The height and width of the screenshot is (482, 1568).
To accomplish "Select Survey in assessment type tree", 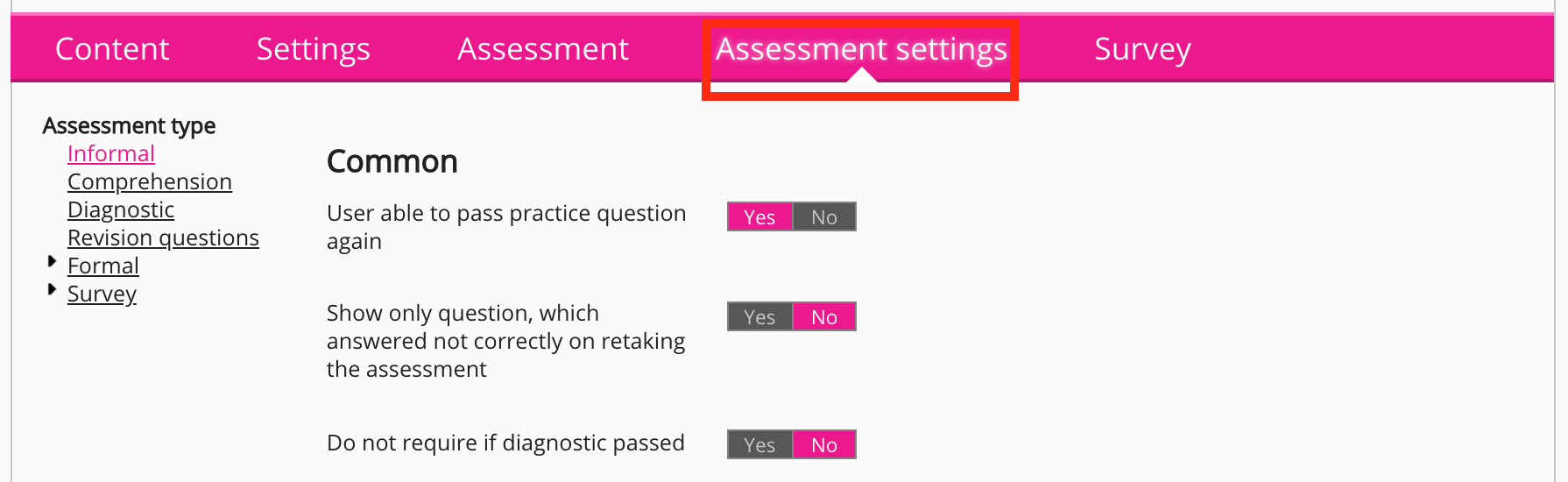I will (102, 294).
